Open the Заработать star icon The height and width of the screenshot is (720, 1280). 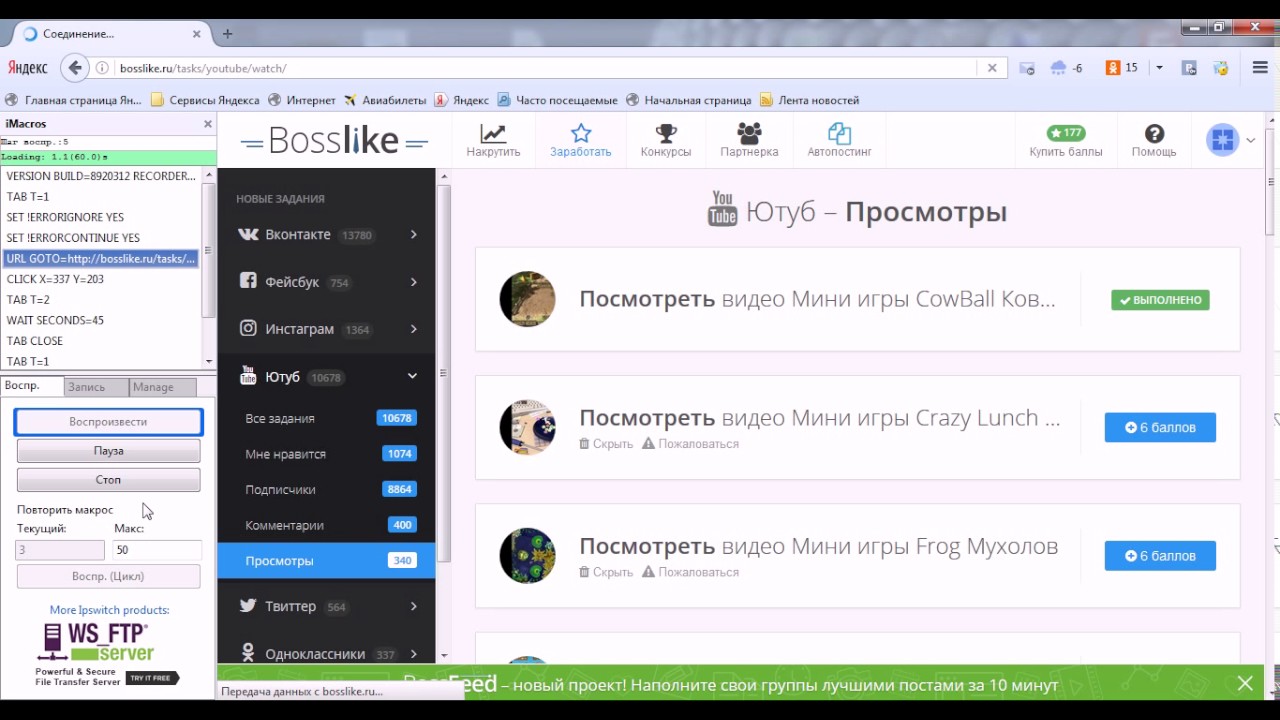tap(581, 133)
